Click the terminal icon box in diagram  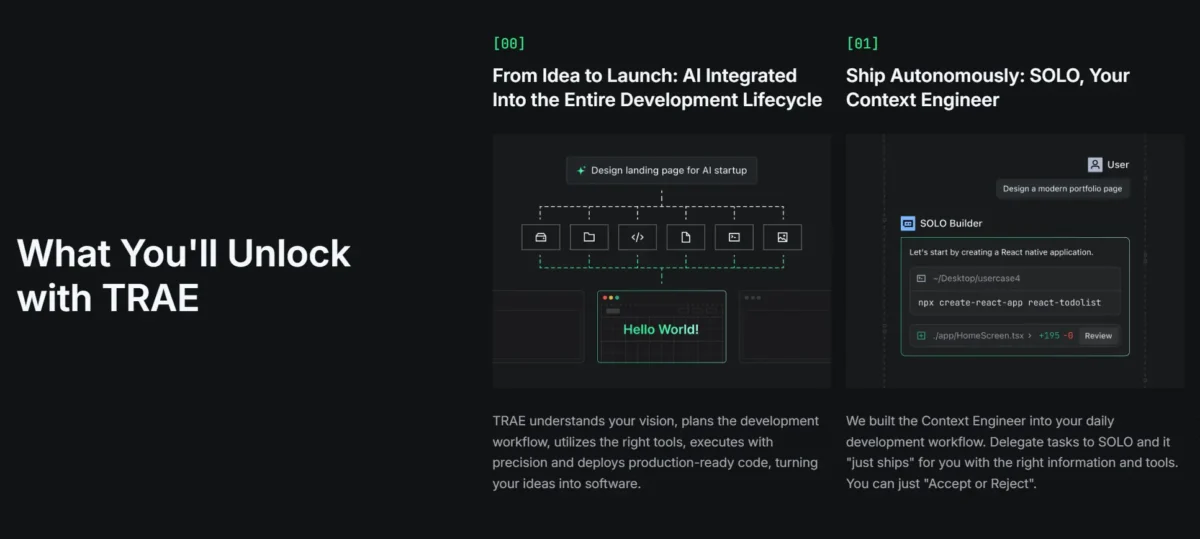tap(734, 237)
